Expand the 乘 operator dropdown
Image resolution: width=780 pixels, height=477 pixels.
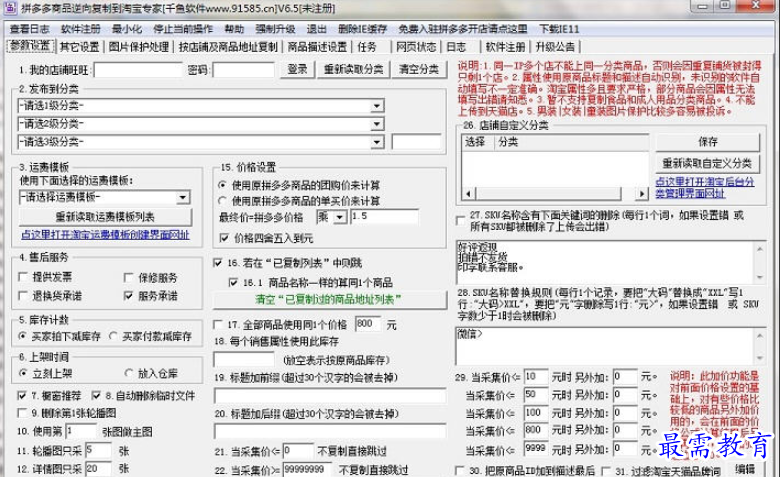[340, 217]
